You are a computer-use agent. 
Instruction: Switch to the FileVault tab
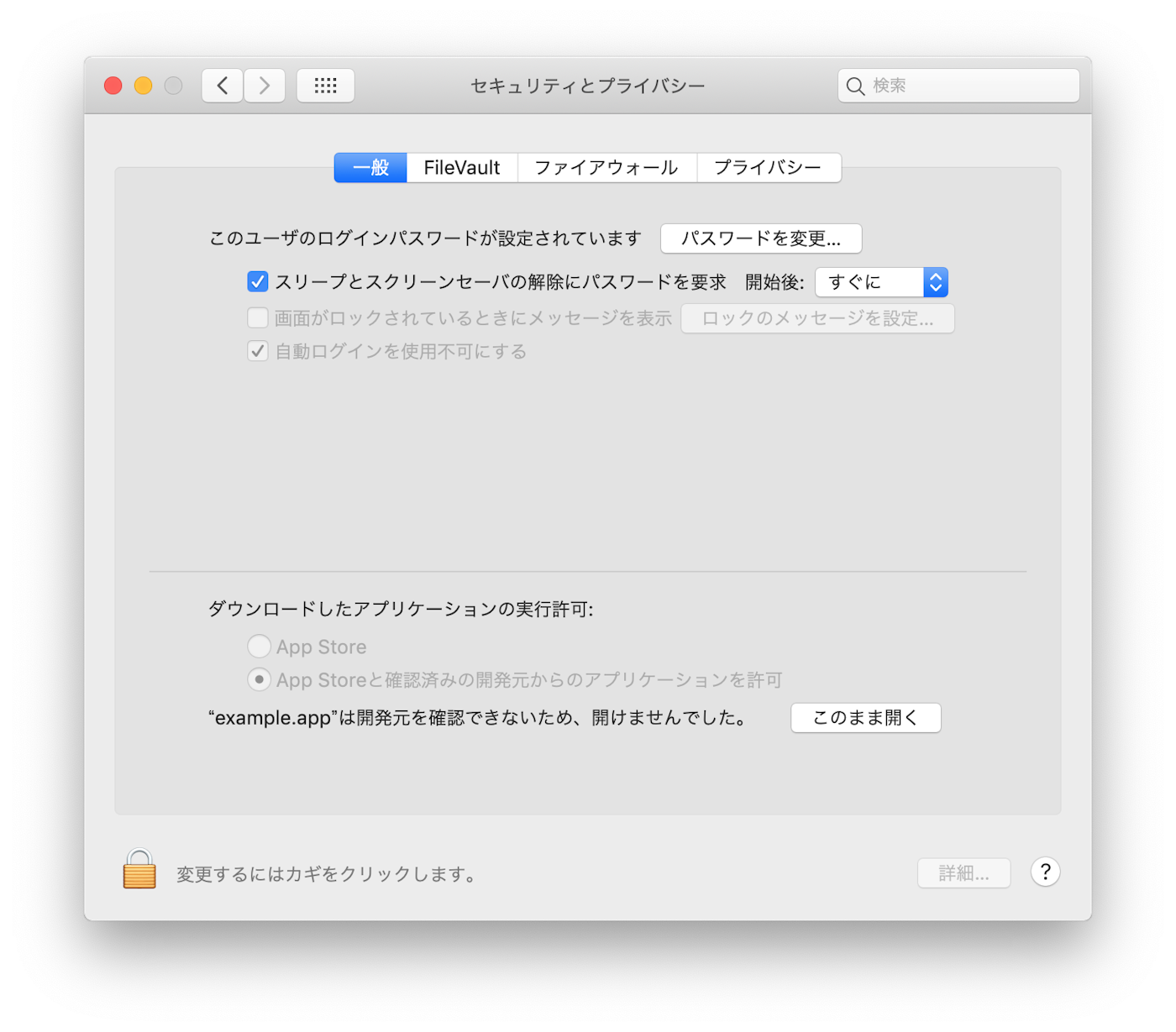[x=462, y=167]
